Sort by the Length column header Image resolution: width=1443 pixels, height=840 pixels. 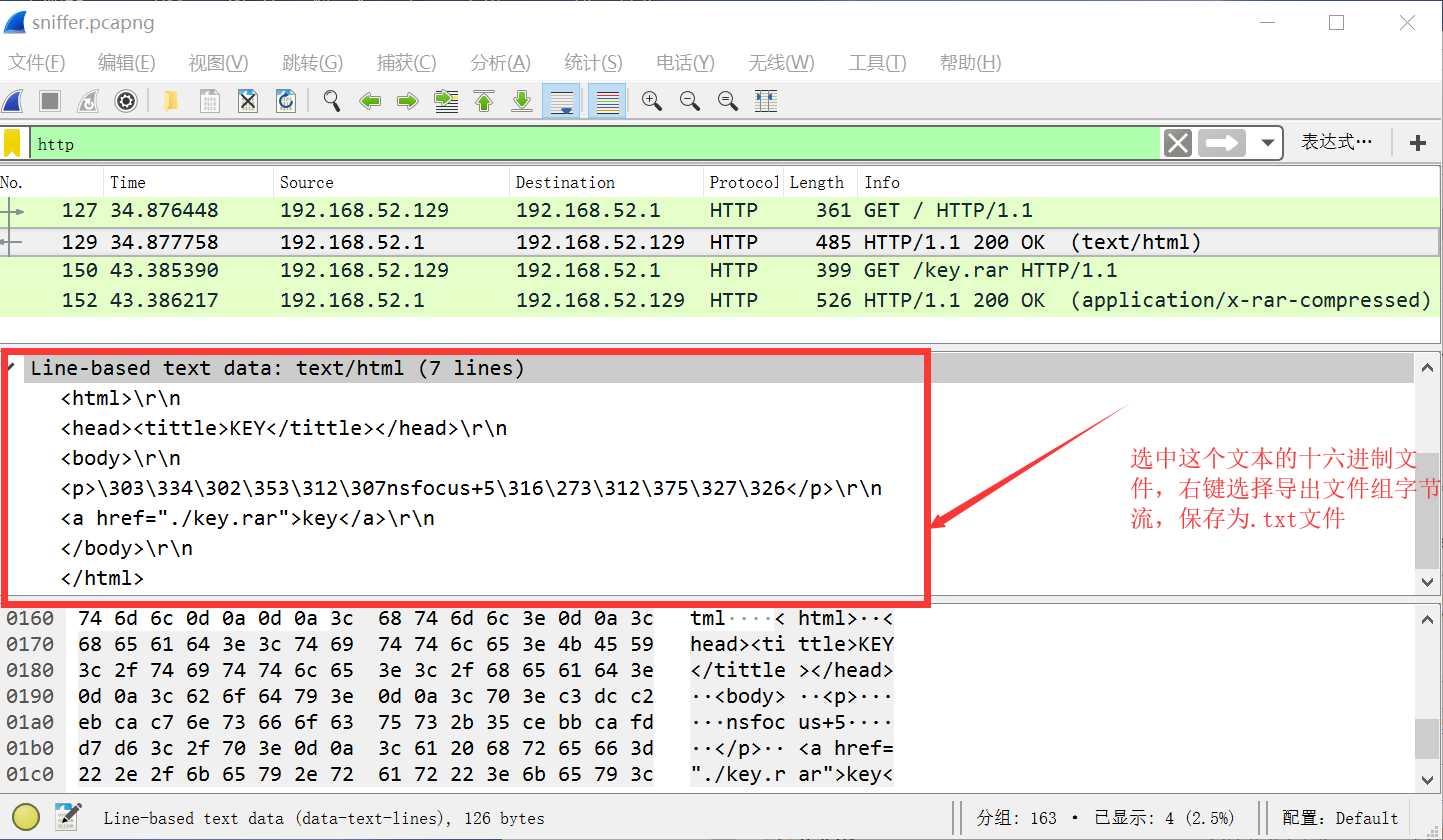[x=820, y=182]
